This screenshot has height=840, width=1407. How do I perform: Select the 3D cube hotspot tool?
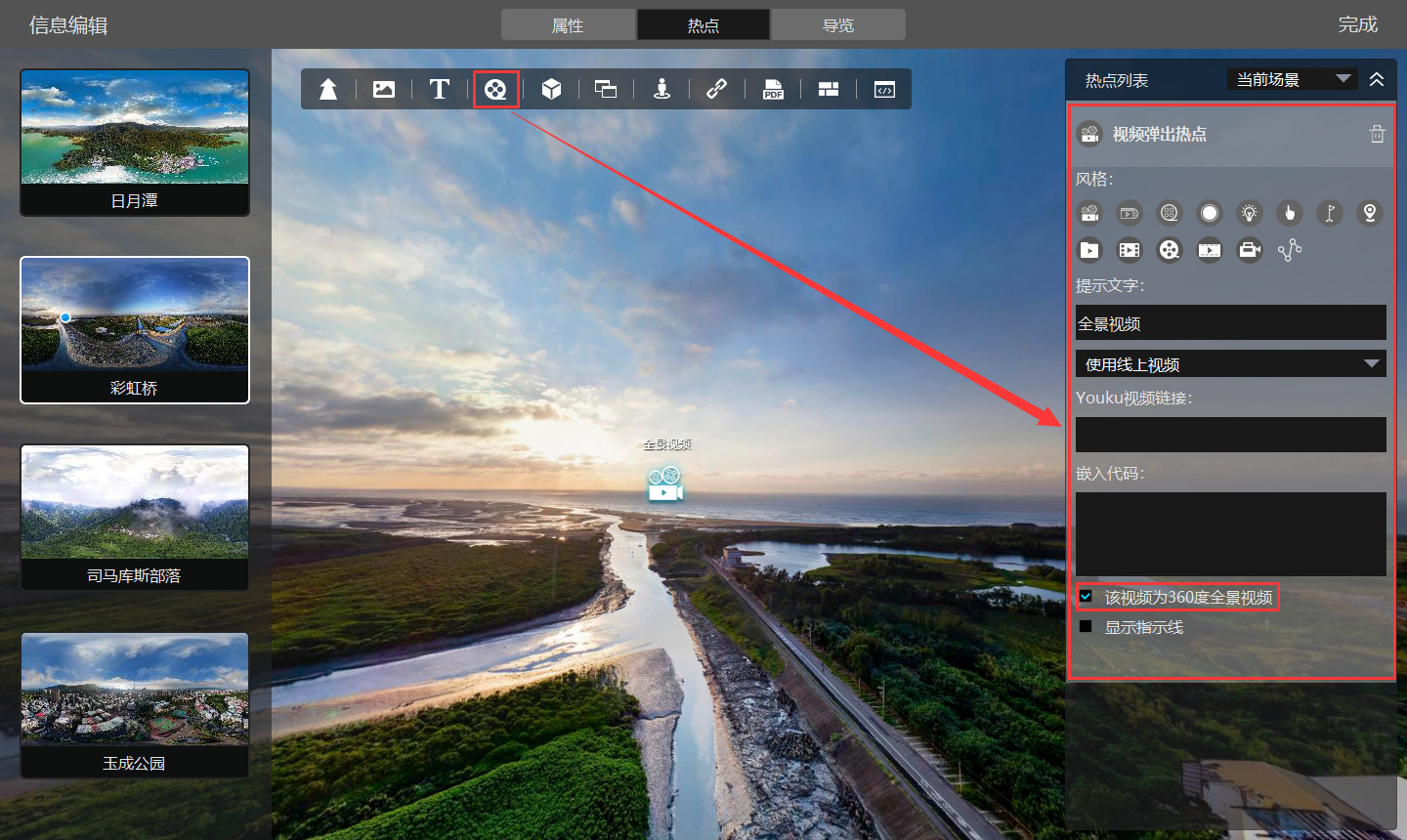551,90
